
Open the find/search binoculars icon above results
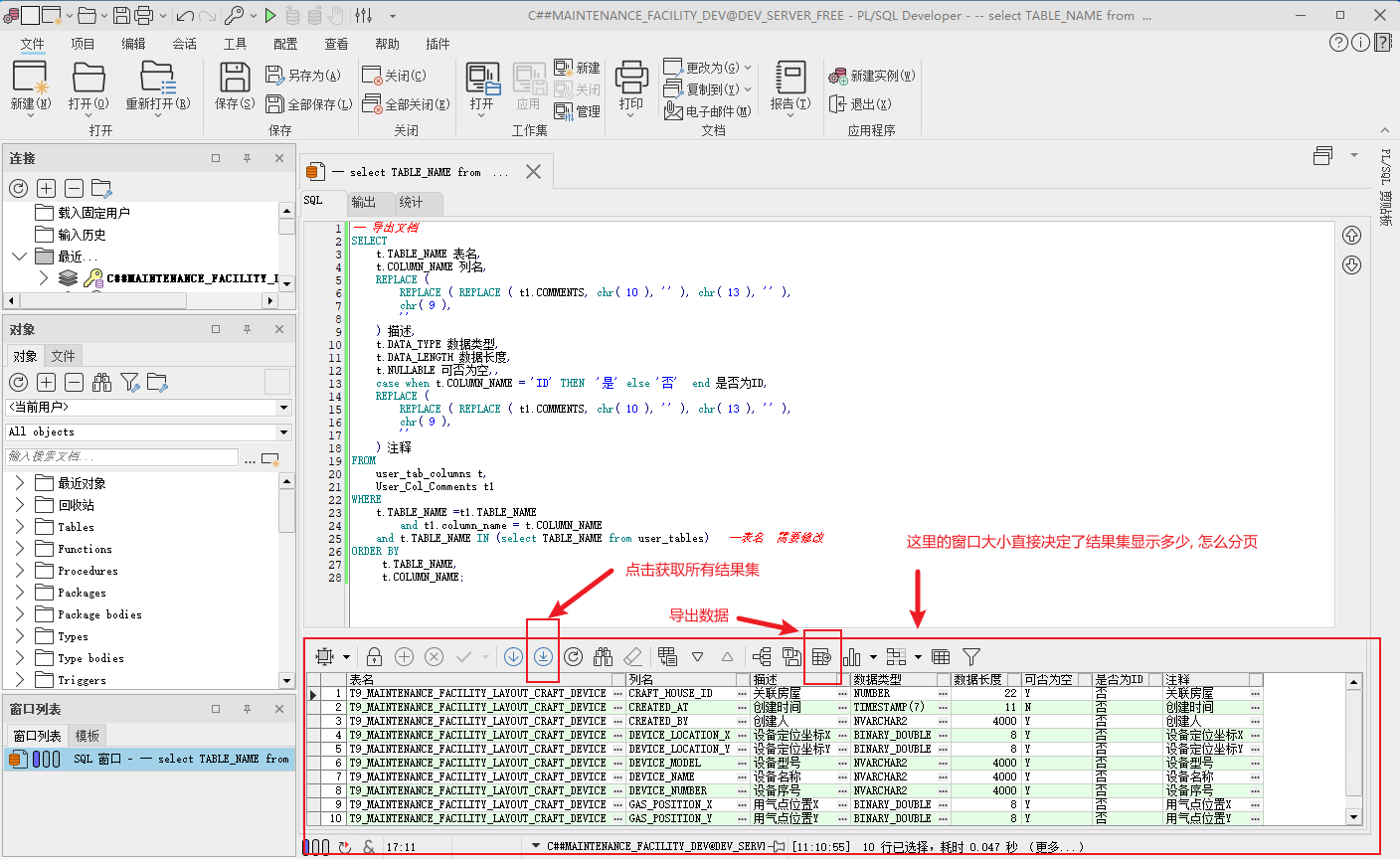point(601,656)
